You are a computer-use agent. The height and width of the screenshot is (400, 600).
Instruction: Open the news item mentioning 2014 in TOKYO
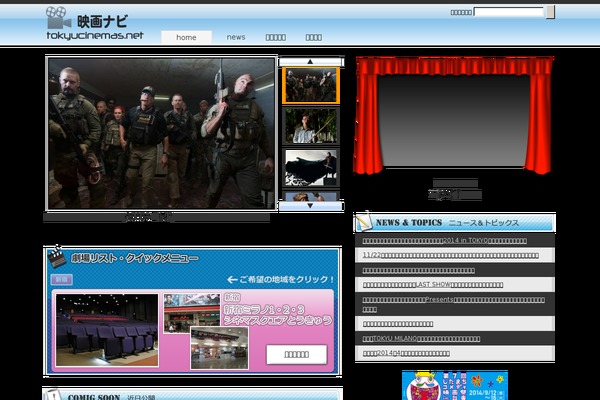pos(445,241)
